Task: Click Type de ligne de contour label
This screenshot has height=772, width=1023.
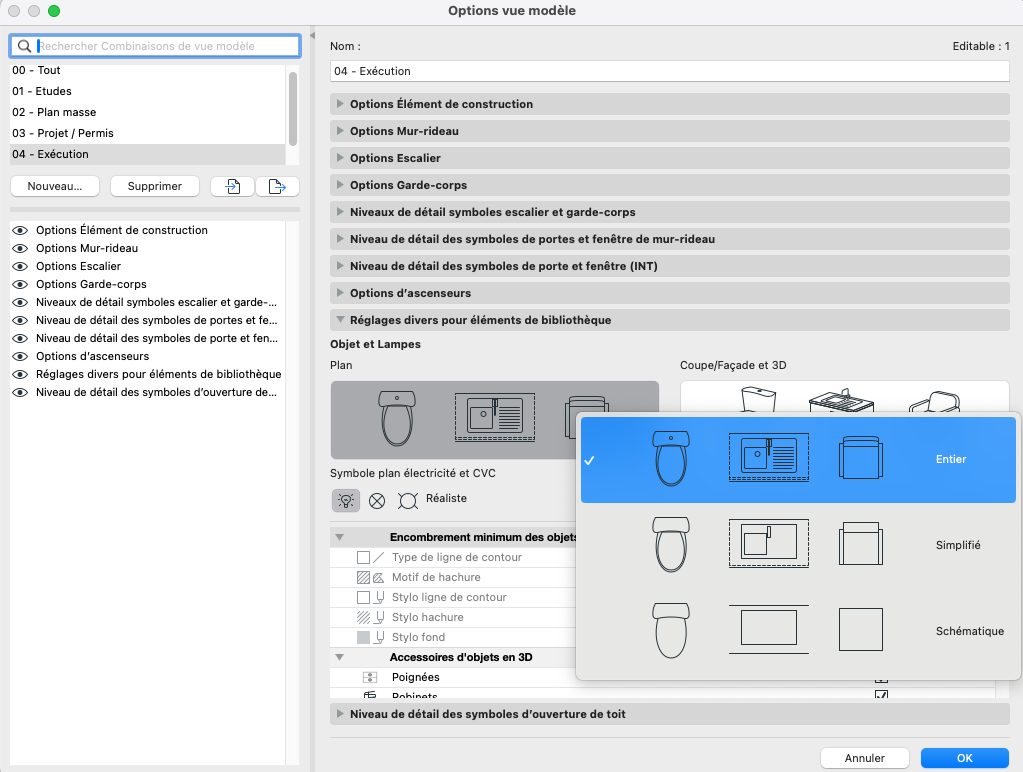Action: (457, 557)
